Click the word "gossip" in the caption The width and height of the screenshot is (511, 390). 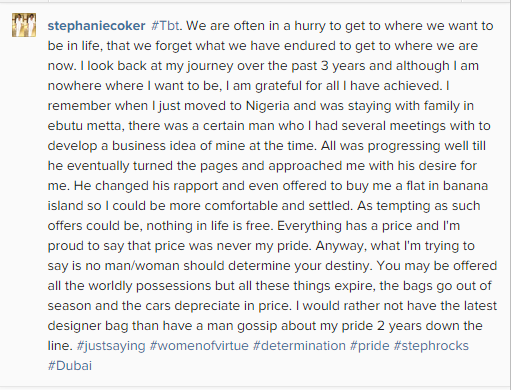coord(257,326)
